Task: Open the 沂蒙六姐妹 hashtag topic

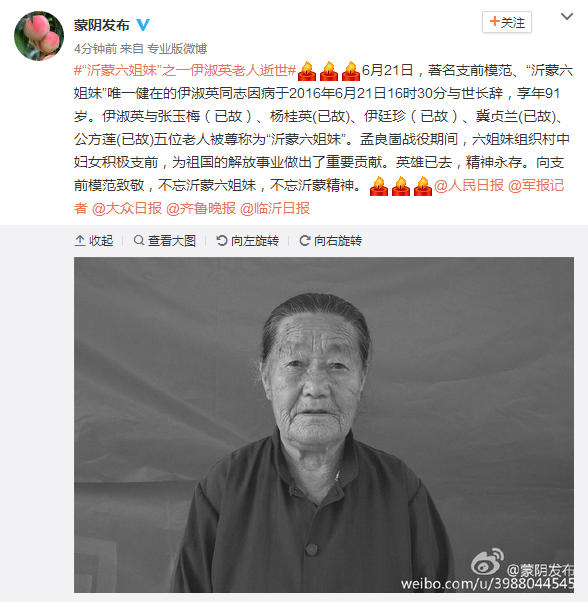Action: tap(185, 71)
